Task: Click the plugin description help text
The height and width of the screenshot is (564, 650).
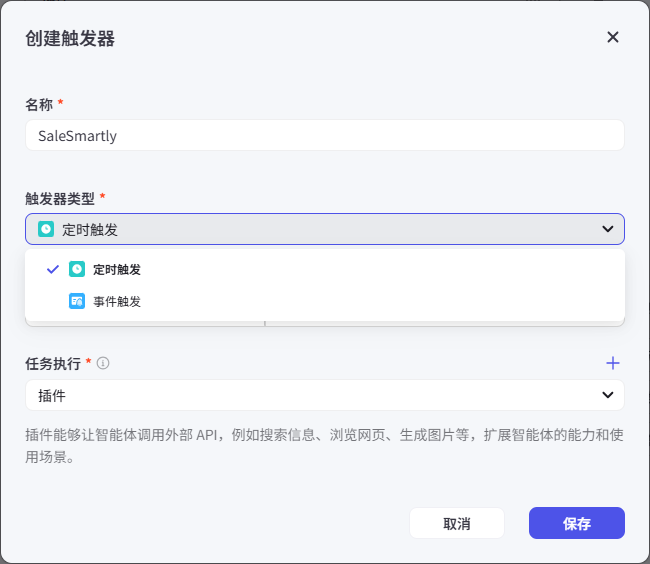Action: [324, 446]
